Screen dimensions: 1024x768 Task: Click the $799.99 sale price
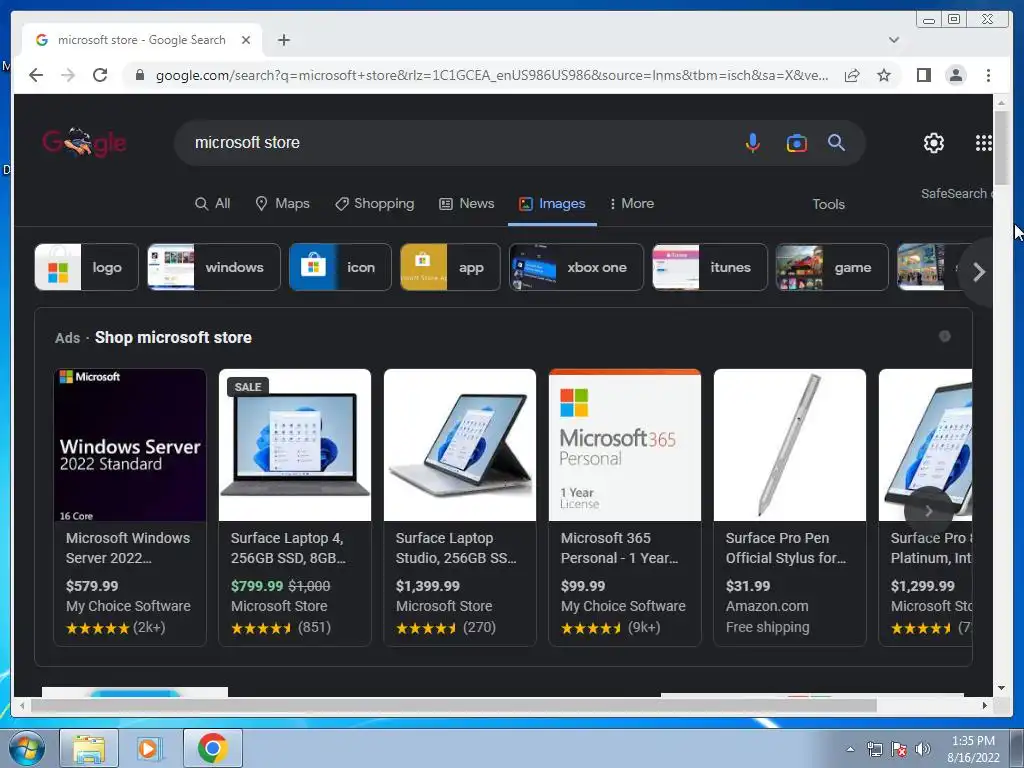pos(257,586)
